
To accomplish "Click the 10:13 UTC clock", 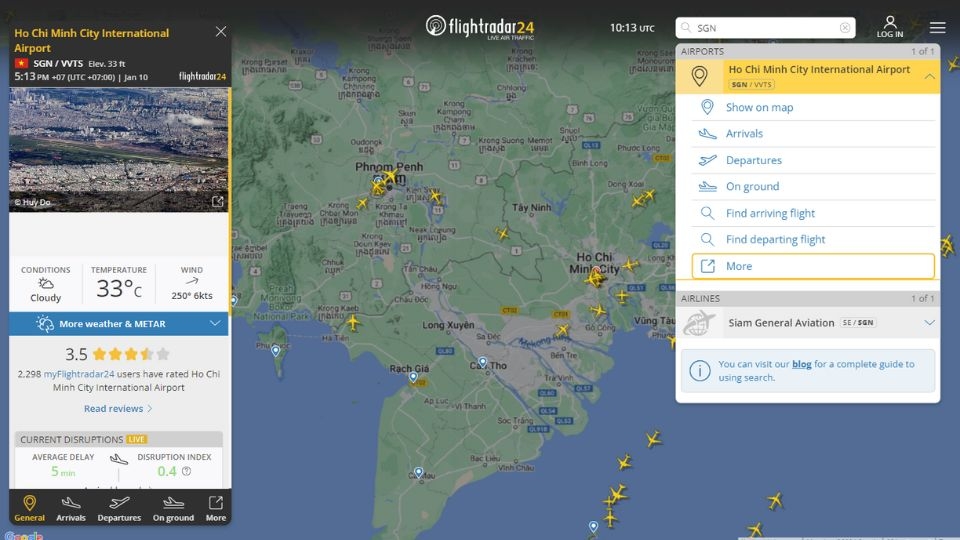I will [632, 28].
